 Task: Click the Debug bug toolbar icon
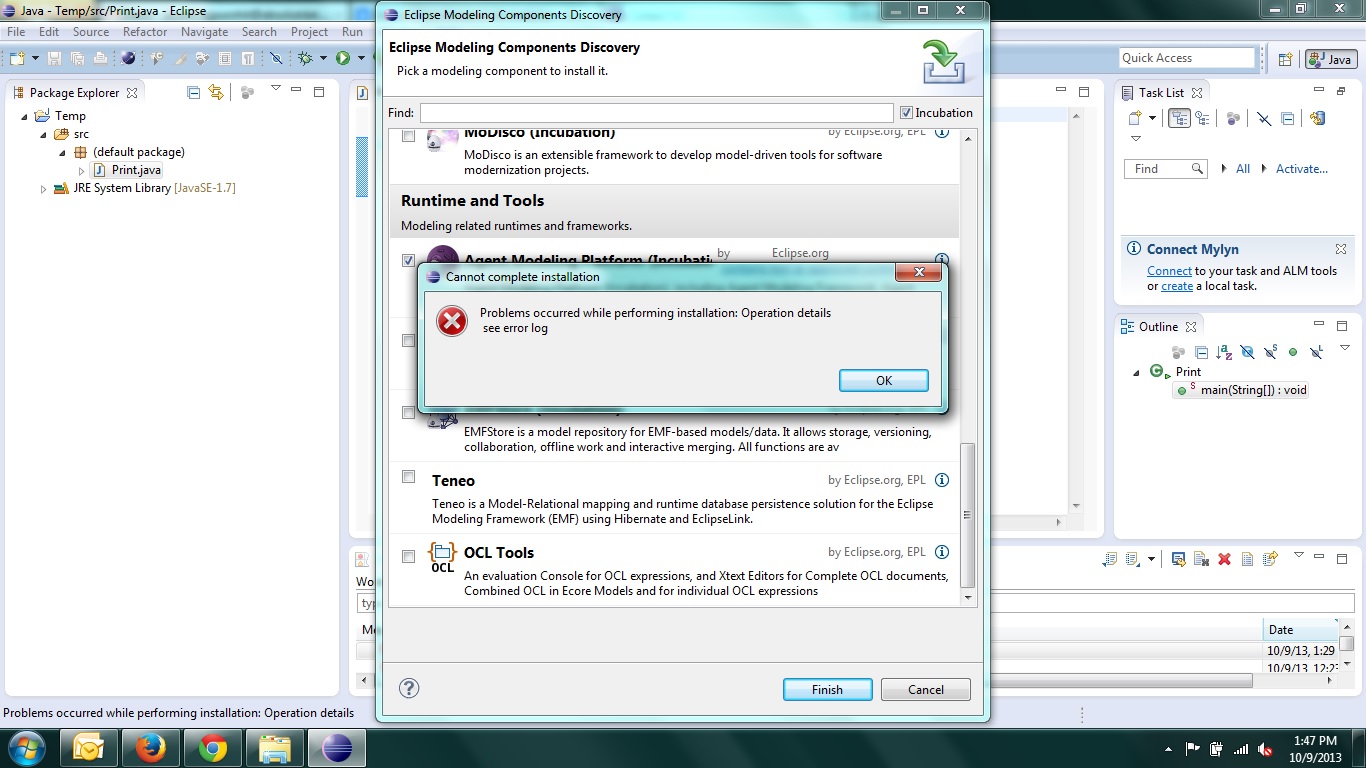306,58
